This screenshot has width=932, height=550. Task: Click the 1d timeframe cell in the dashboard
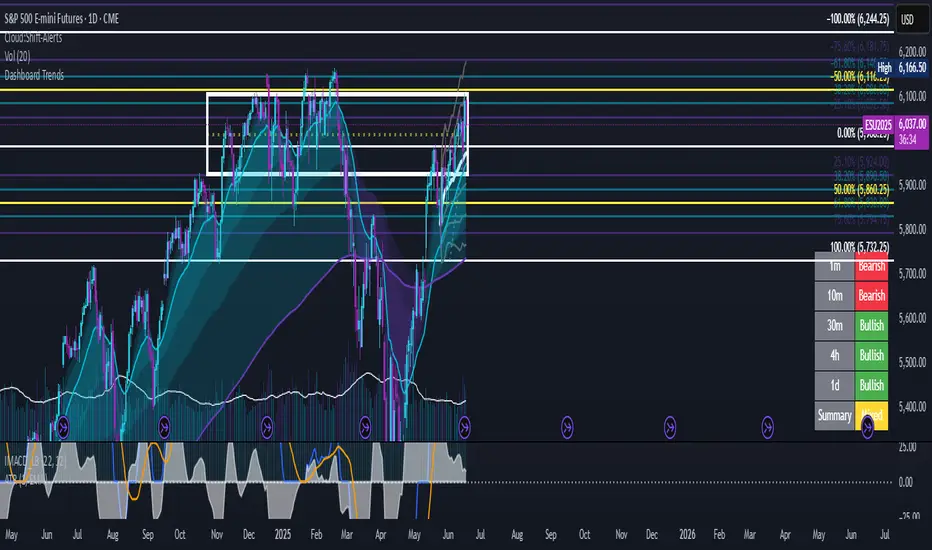(x=835, y=385)
